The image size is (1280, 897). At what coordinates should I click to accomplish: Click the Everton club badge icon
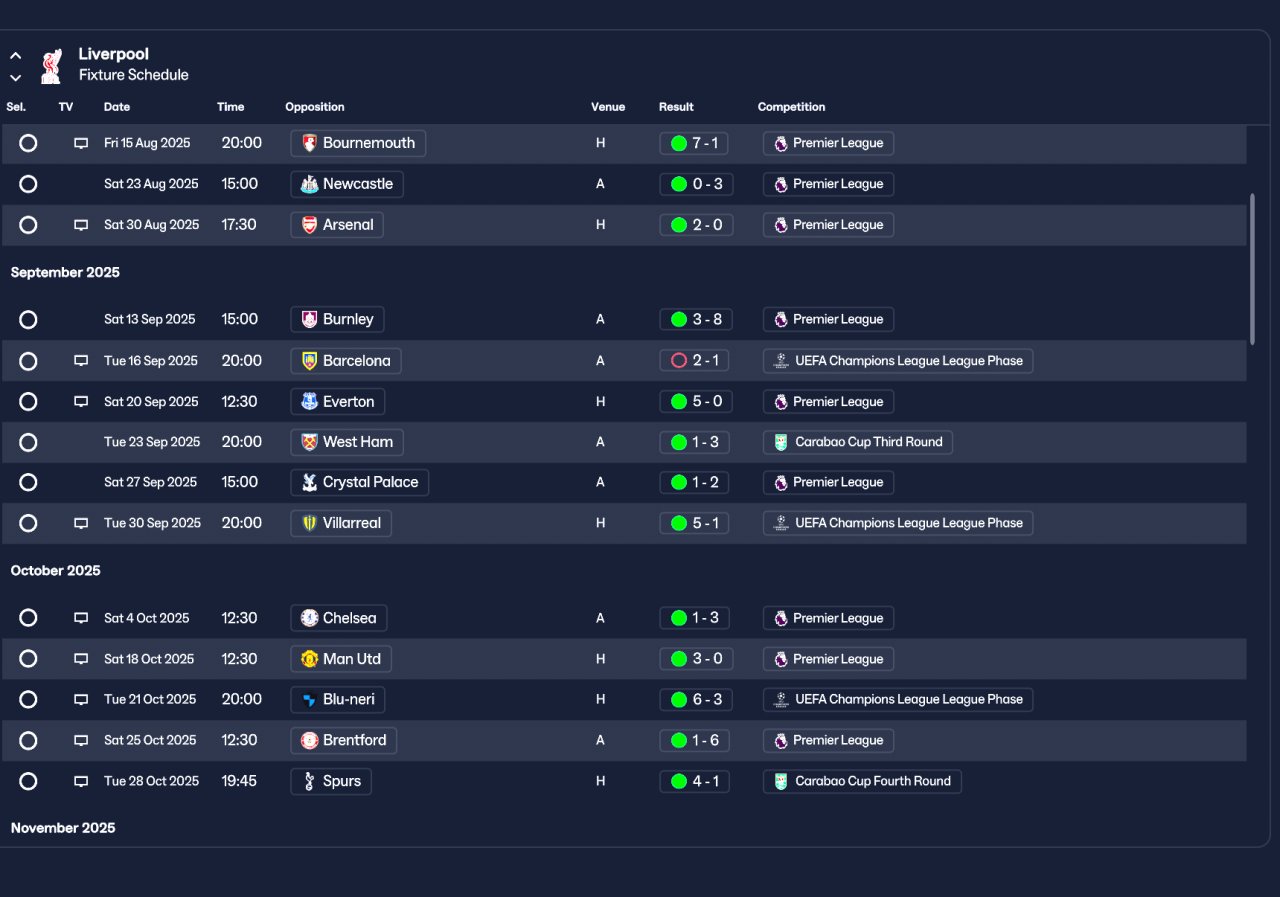(310, 402)
